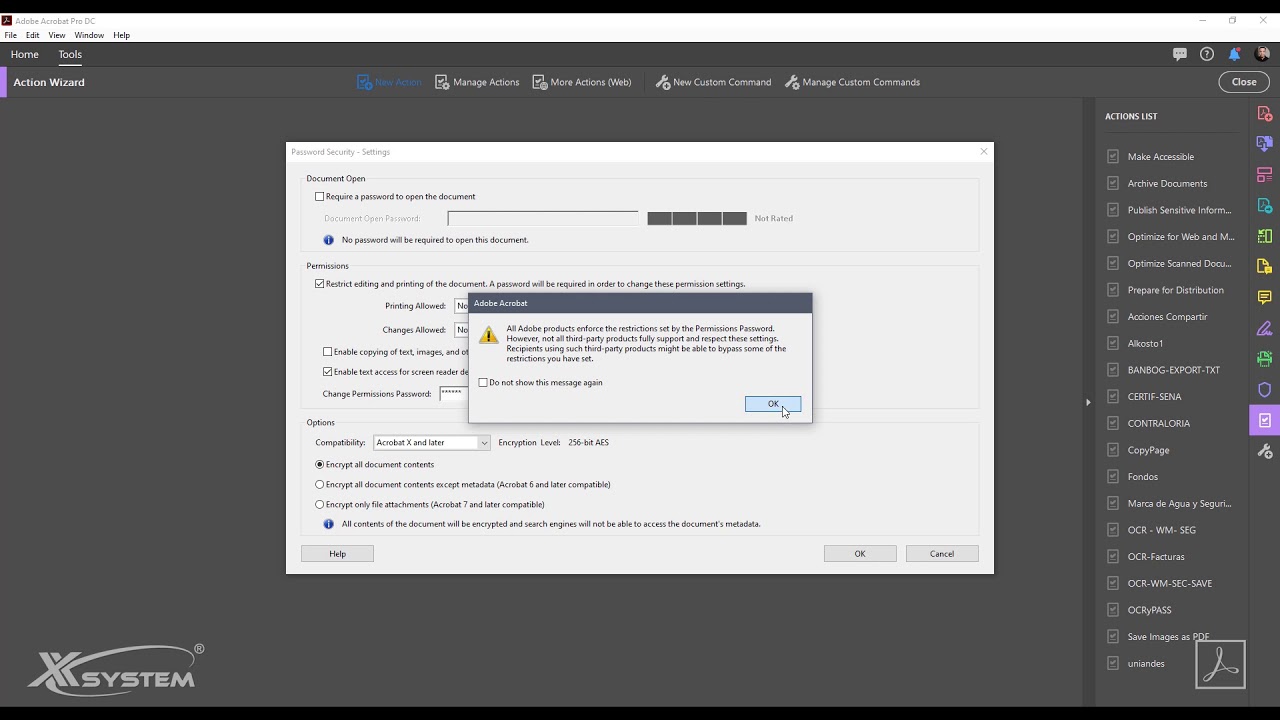Open the Edit menu
This screenshot has height=720, width=1280.
coord(33,35)
